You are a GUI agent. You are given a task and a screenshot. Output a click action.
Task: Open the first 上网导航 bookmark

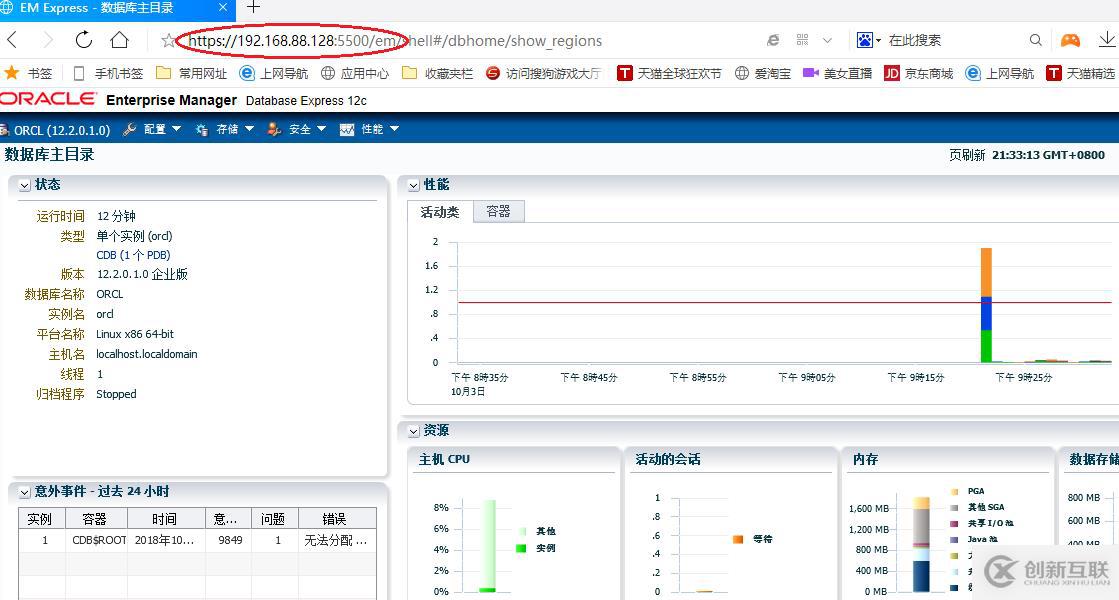(274, 73)
